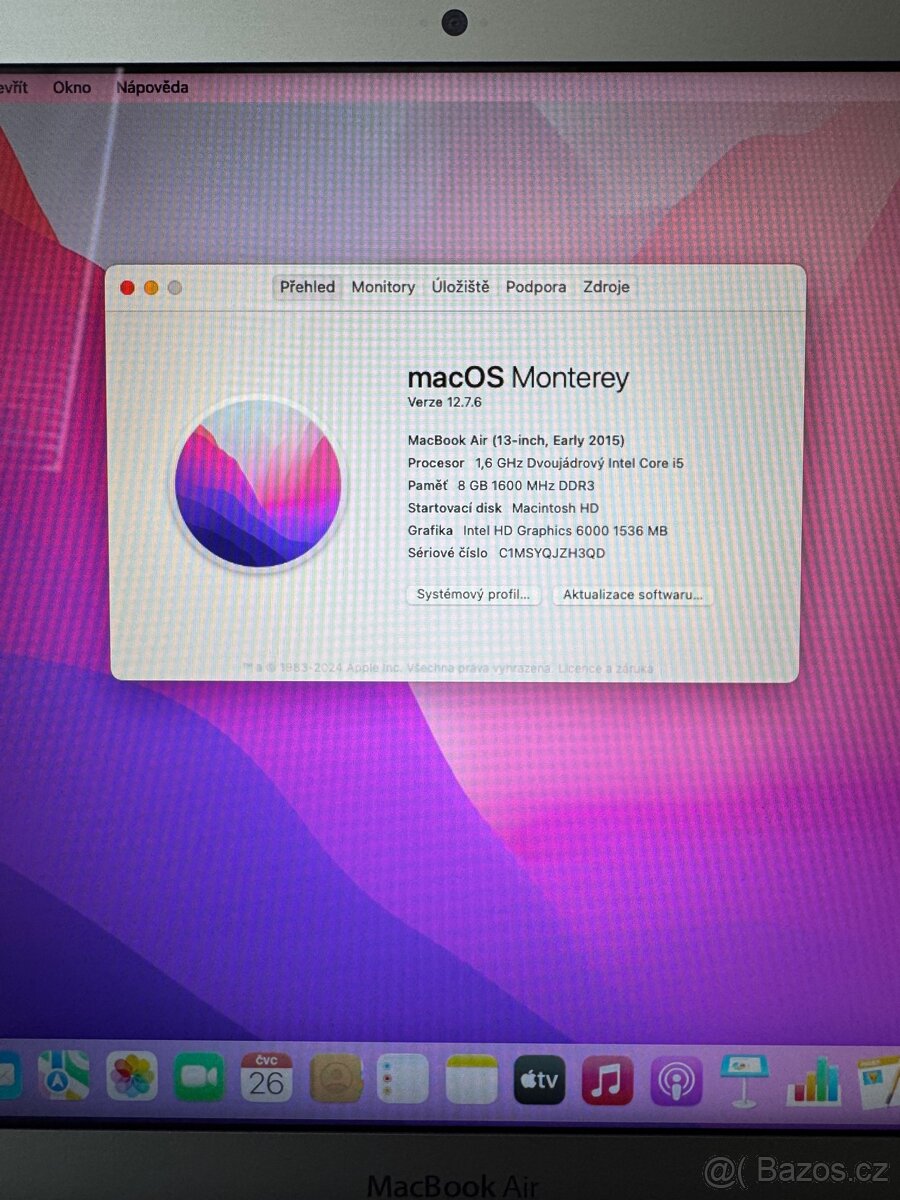Switch to the Přehled tab
The width and height of the screenshot is (900, 1200).
(307, 287)
